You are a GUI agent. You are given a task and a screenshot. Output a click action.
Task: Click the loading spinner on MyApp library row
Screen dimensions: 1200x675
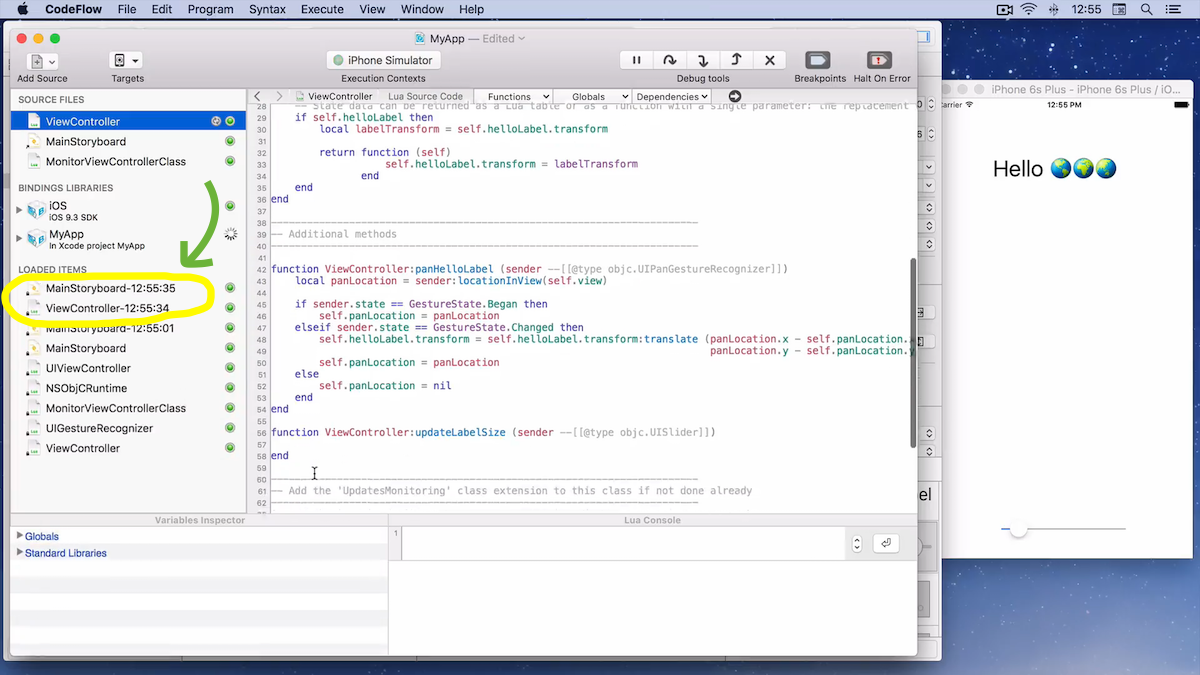click(x=231, y=234)
